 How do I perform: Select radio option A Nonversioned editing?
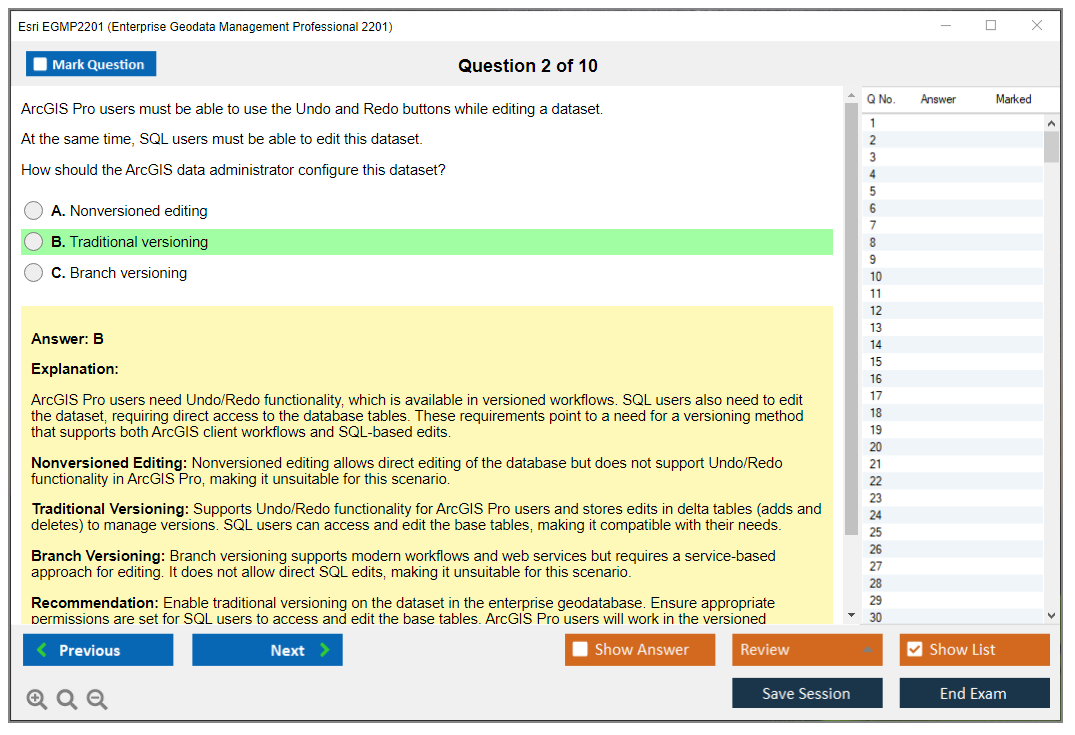34,210
